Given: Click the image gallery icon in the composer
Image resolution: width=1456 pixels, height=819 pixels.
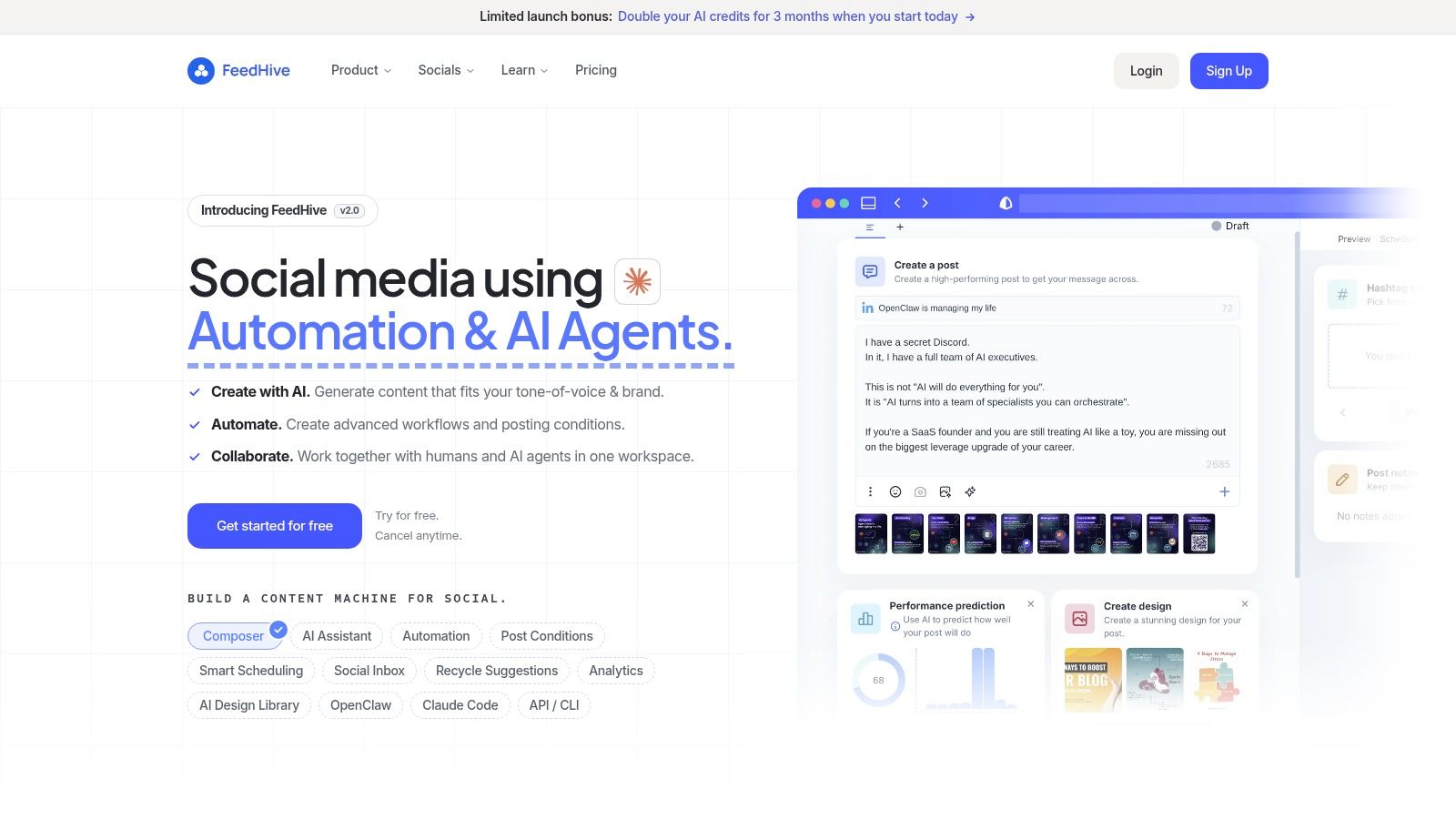Looking at the screenshot, I should tap(945, 492).
